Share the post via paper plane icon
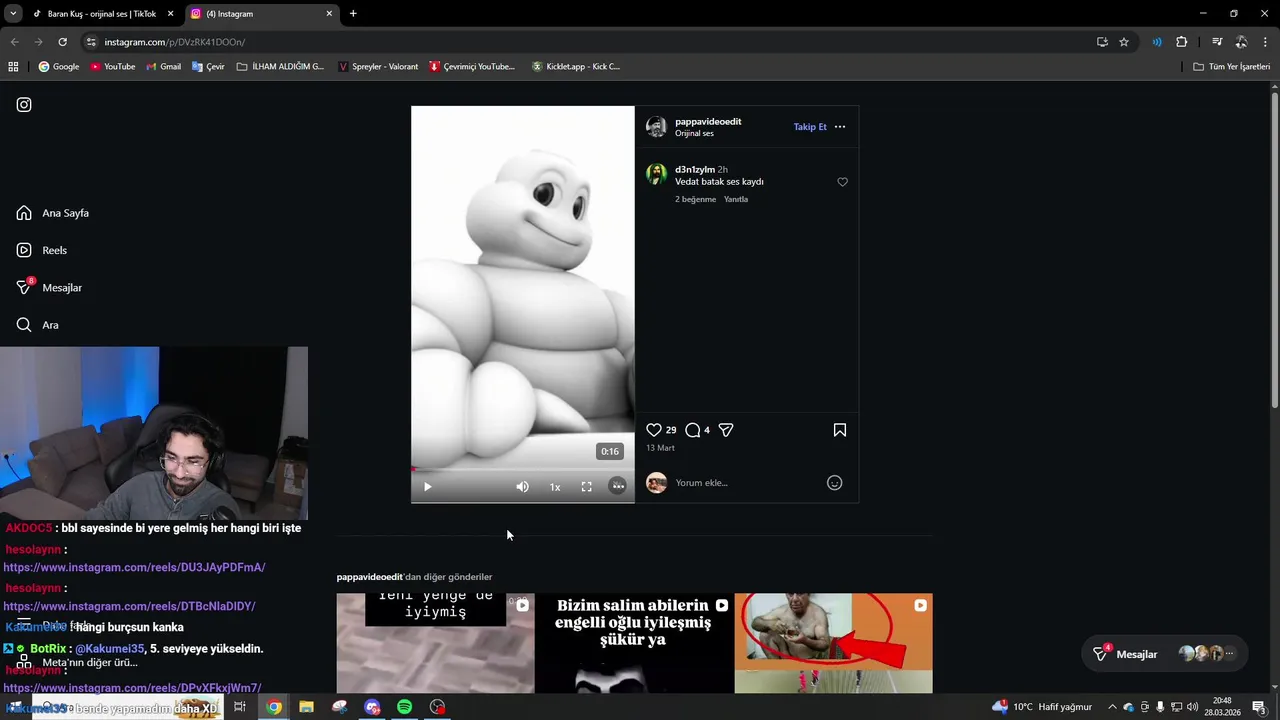This screenshot has width=1280, height=720. pyautogui.click(x=726, y=430)
